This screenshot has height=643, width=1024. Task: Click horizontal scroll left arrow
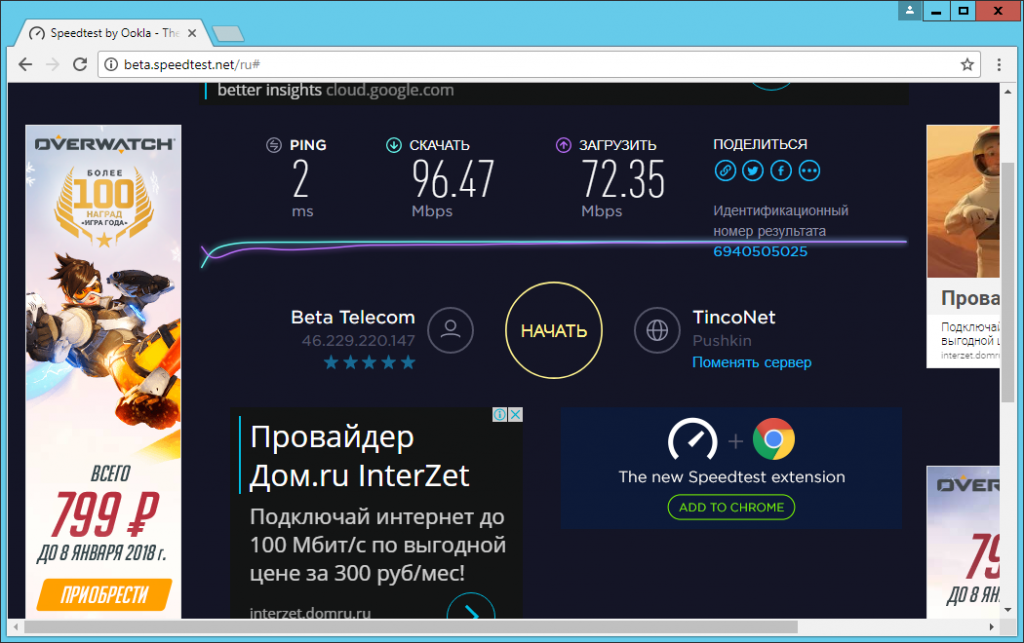pos(16,627)
